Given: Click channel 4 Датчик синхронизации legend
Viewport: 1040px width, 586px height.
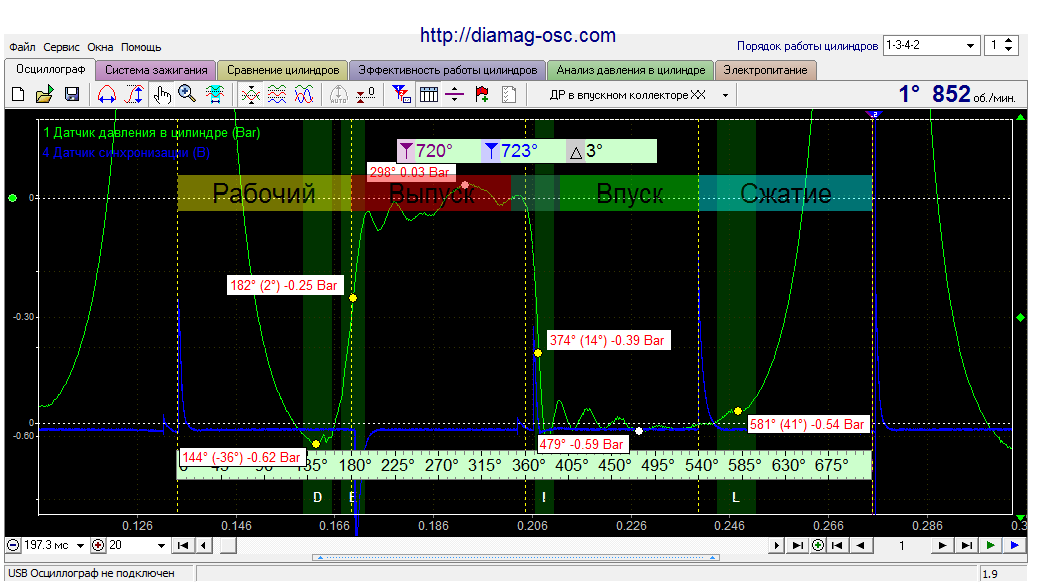Looking at the screenshot, I should click(126, 152).
